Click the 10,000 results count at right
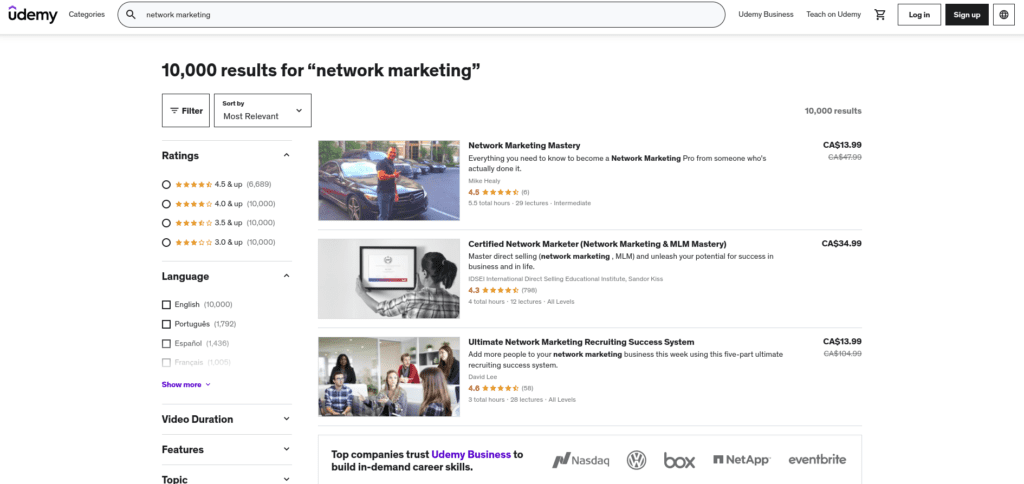The width and height of the screenshot is (1024, 484). pyautogui.click(x=833, y=111)
